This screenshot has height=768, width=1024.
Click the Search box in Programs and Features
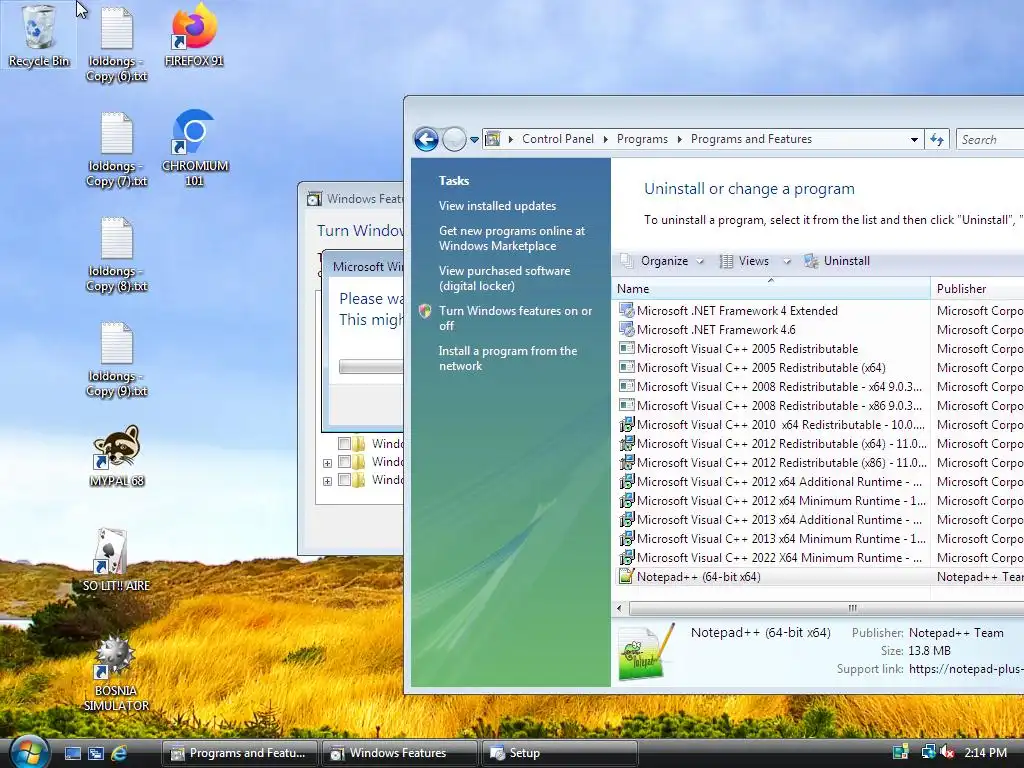coord(990,139)
